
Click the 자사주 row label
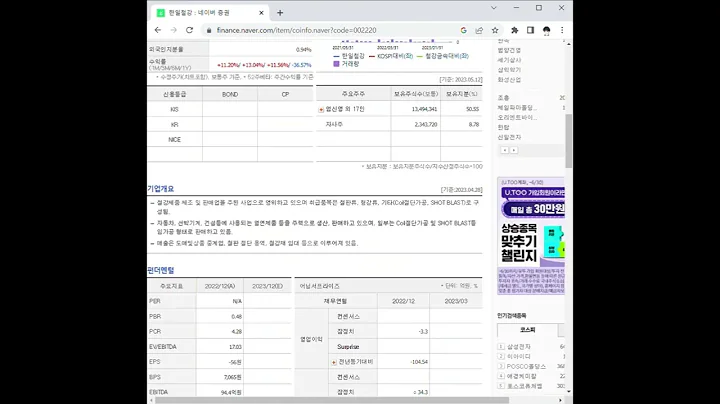[x=334, y=124]
